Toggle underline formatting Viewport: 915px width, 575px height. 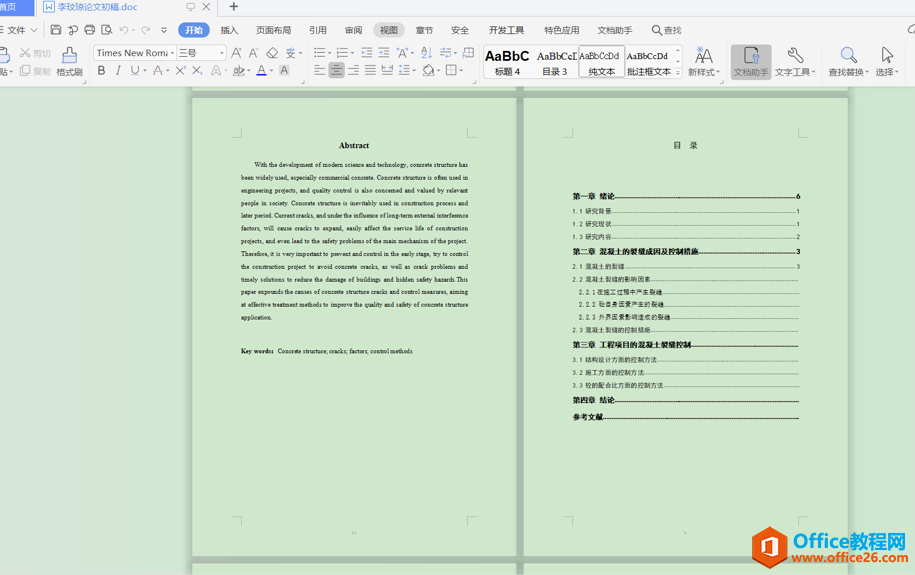tap(135, 70)
